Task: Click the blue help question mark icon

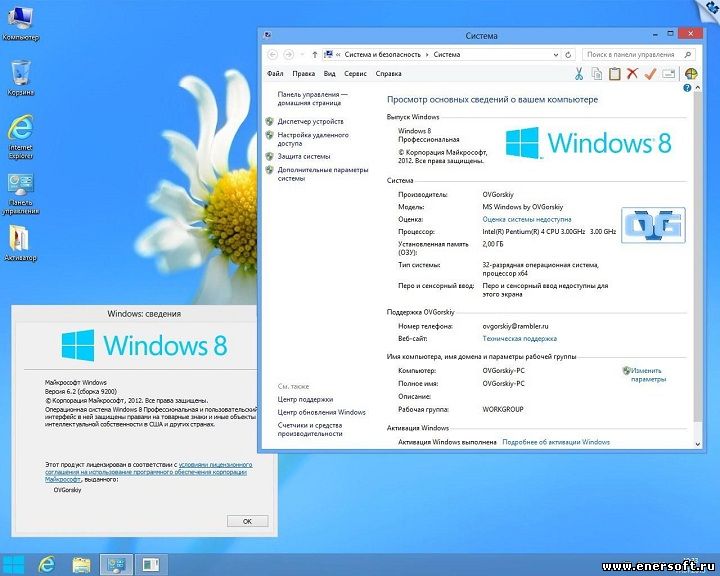Action: click(687, 88)
